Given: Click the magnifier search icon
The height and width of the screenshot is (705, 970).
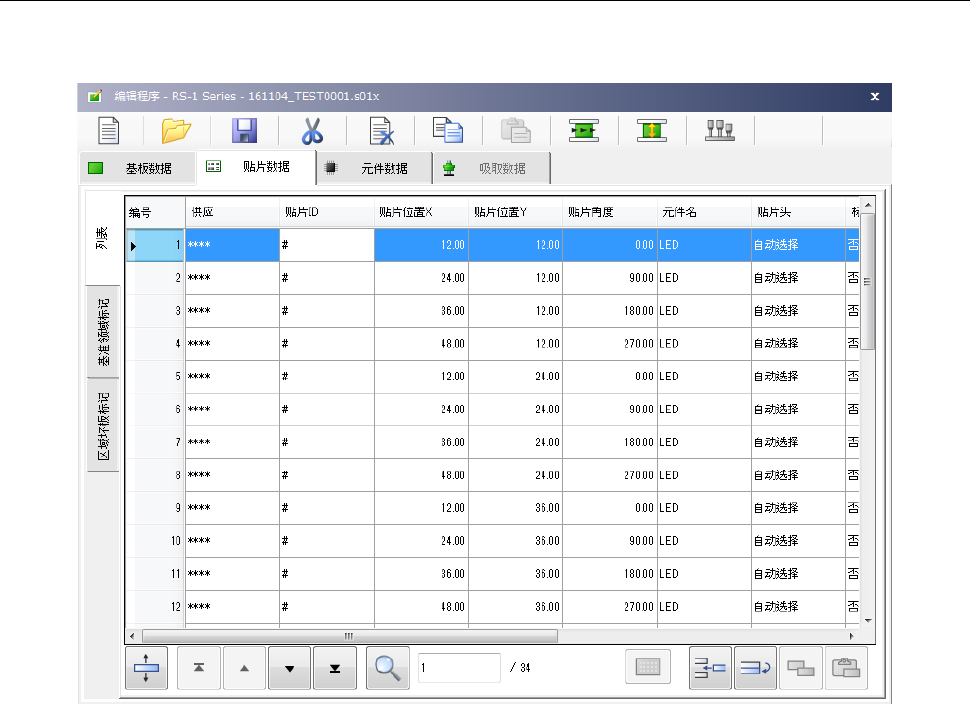Looking at the screenshot, I should coord(387,669).
